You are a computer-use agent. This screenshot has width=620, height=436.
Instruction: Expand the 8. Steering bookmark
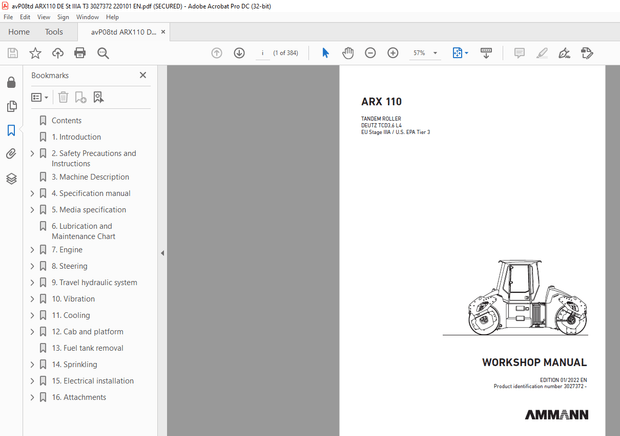pyautogui.click(x=32, y=266)
